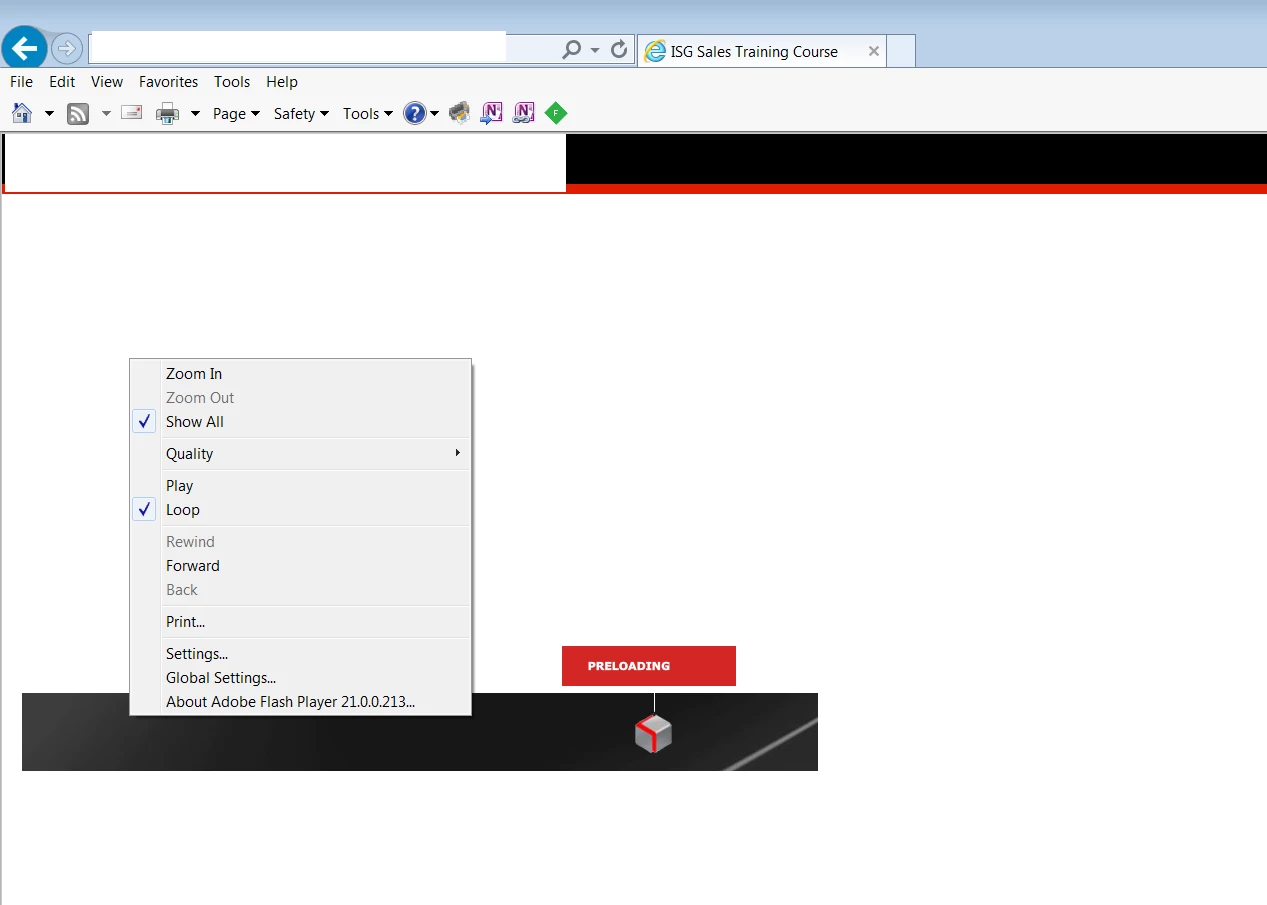Click the toolbar icon right of Help dropdown
Image resolution: width=1267 pixels, height=905 pixels.
click(x=459, y=113)
